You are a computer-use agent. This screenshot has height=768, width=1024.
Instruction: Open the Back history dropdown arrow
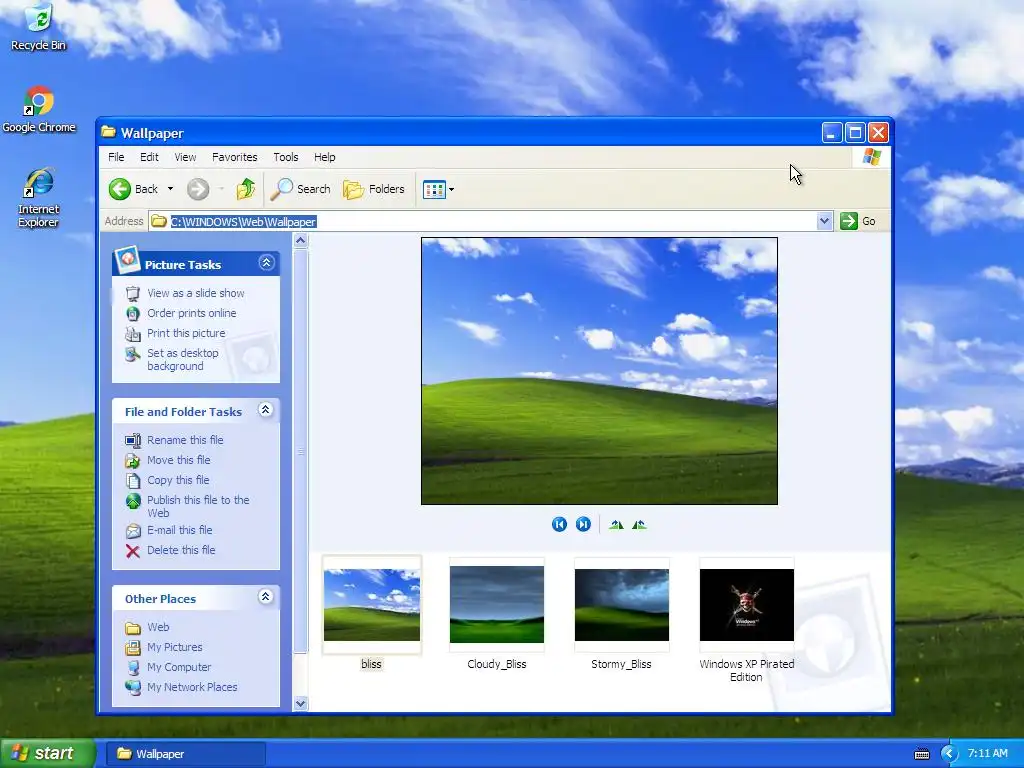click(170, 189)
